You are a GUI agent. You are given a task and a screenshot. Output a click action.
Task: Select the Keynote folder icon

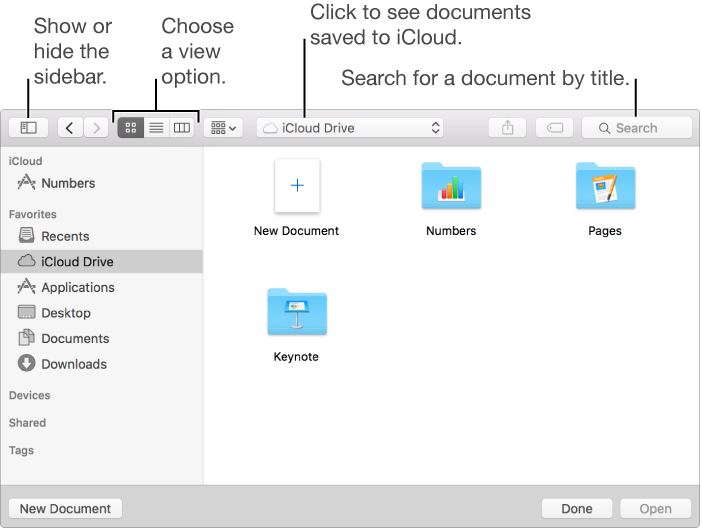click(x=297, y=312)
